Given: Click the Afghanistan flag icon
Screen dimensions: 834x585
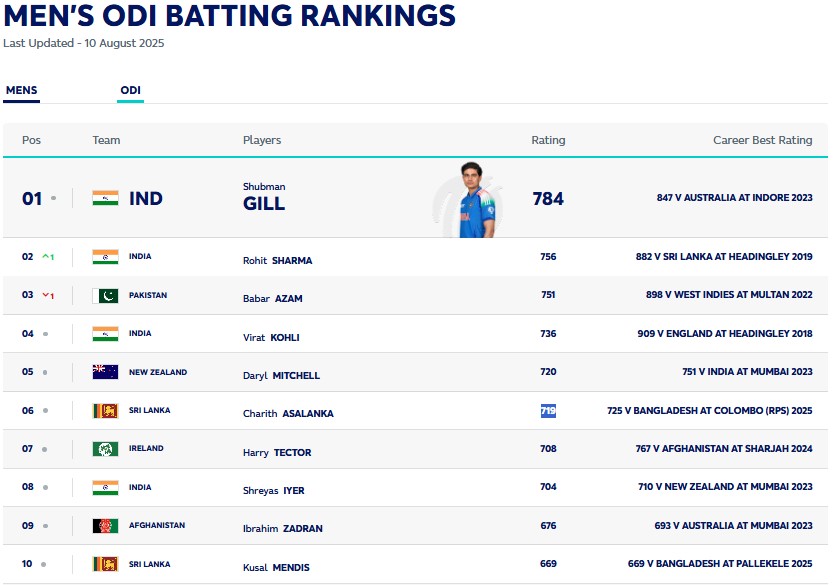Looking at the screenshot, I should 105,526.
